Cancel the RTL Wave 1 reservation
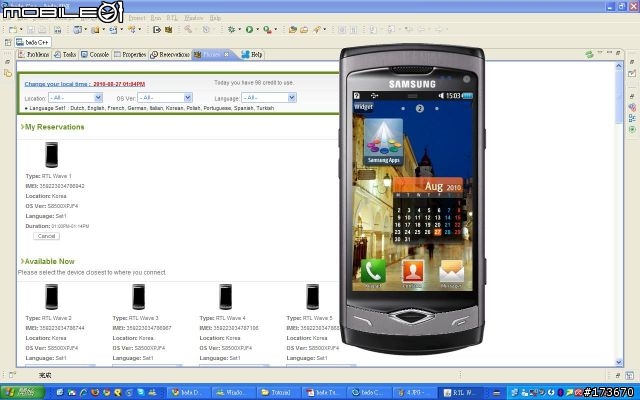Viewport: 640px width, 400px height. point(46,236)
